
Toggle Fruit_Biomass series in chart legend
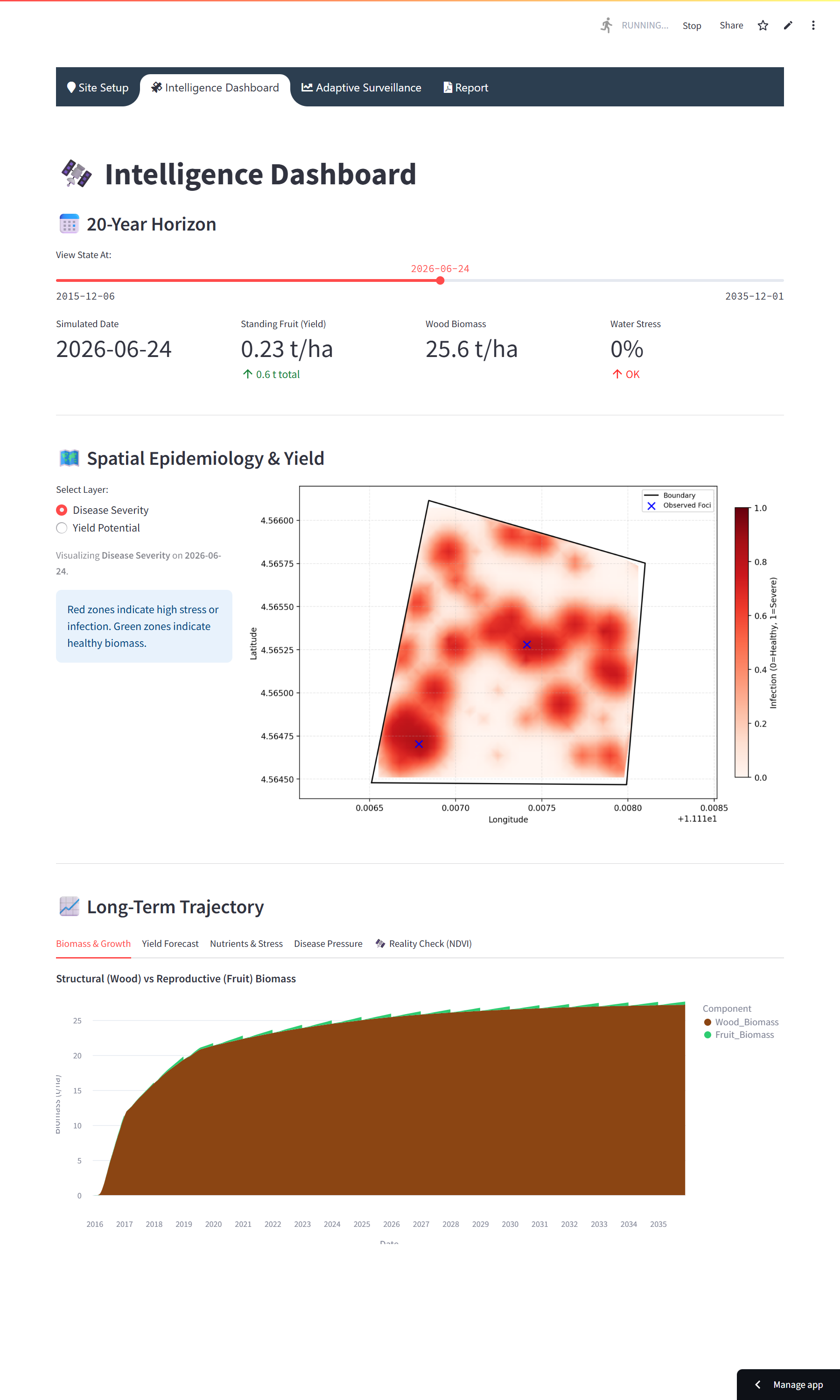click(739, 1035)
